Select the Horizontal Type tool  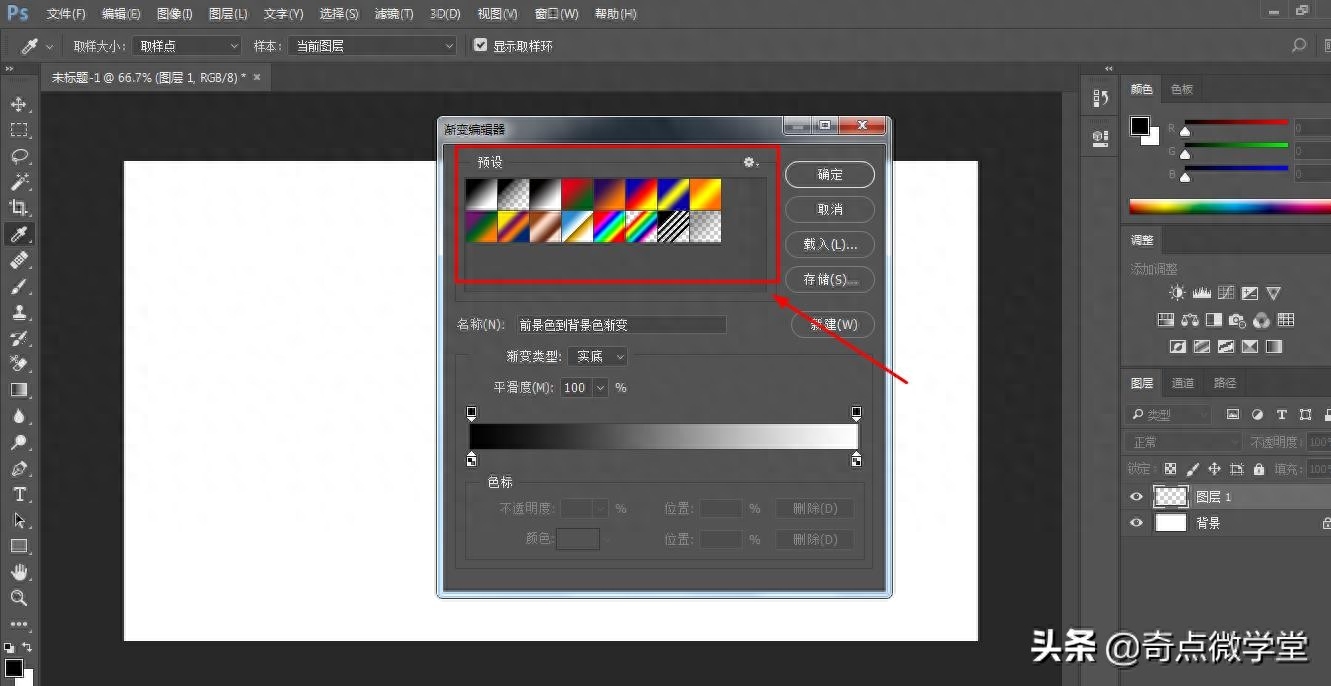(x=19, y=495)
